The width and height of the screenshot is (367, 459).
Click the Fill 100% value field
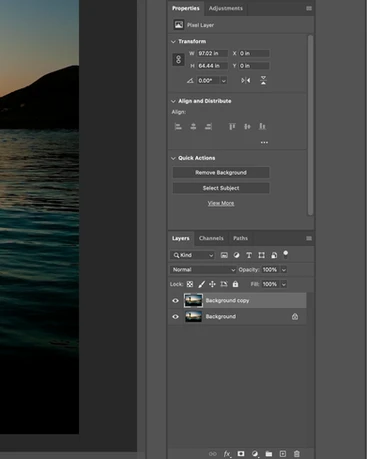click(x=270, y=284)
